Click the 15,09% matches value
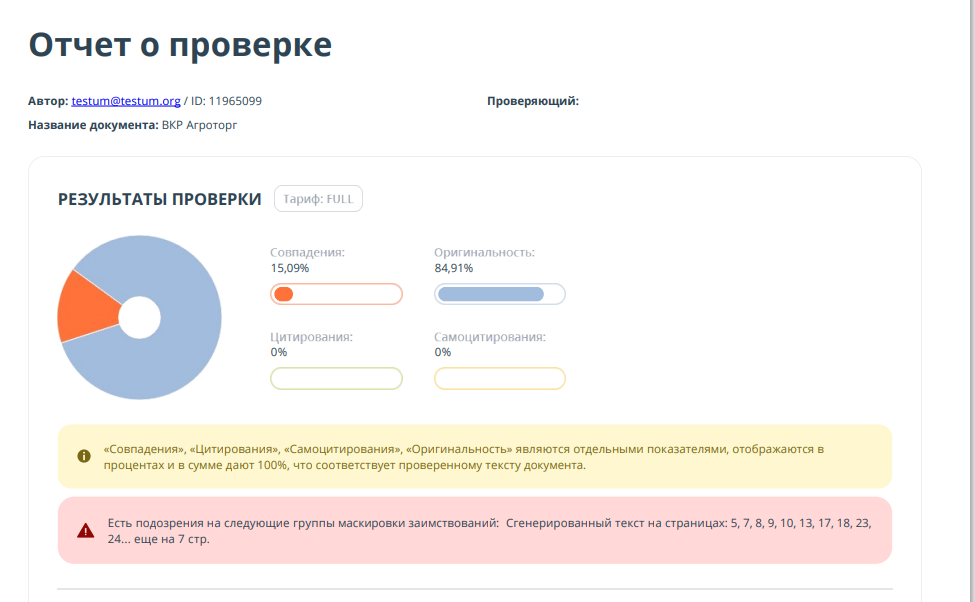Screen dimensions: 975x602 click(290, 268)
